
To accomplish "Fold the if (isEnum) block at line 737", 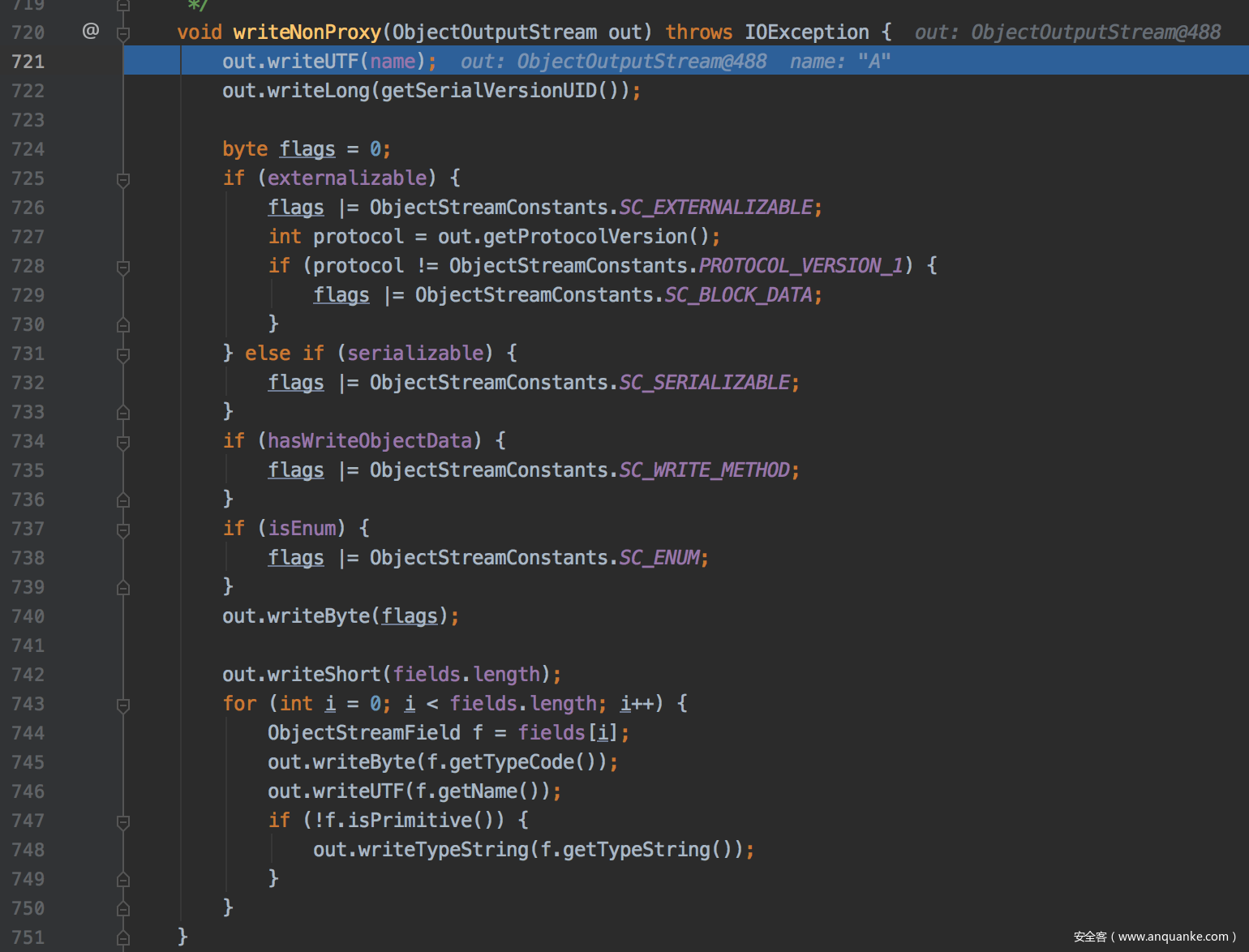I will click(123, 530).
